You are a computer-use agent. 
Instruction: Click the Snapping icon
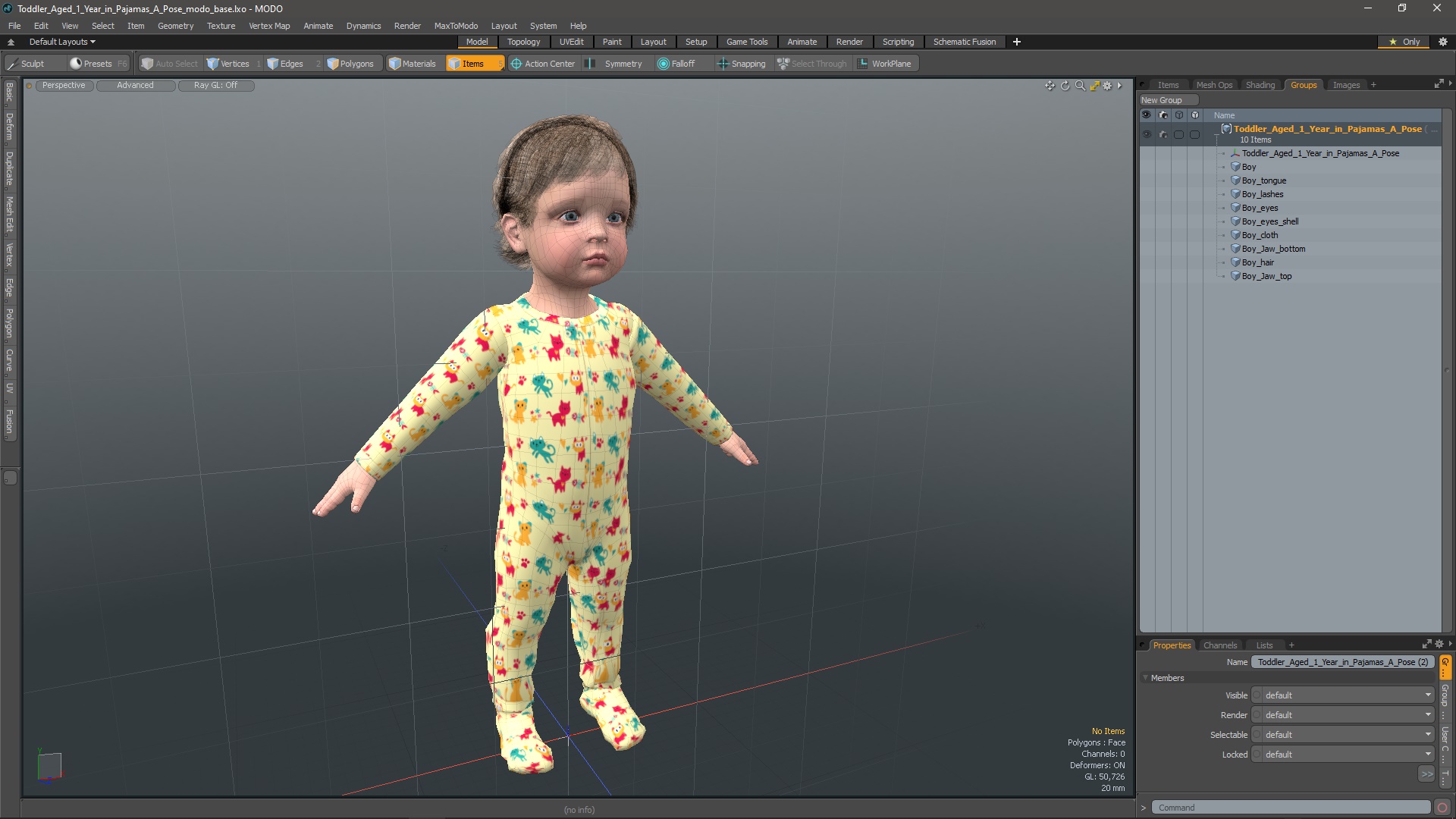pyautogui.click(x=723, y=64)
